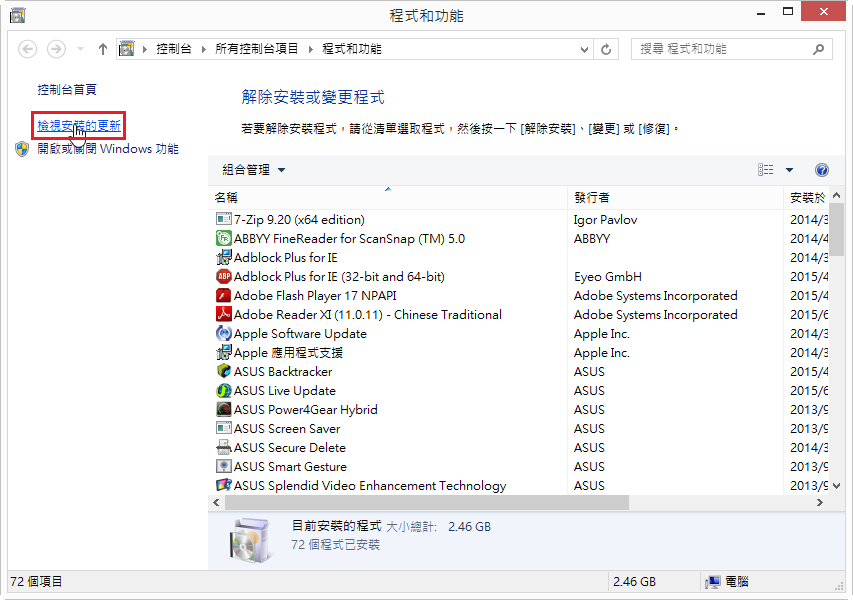Click the installer icon of the plain Adblock Plus for IE row

[223, 257]
